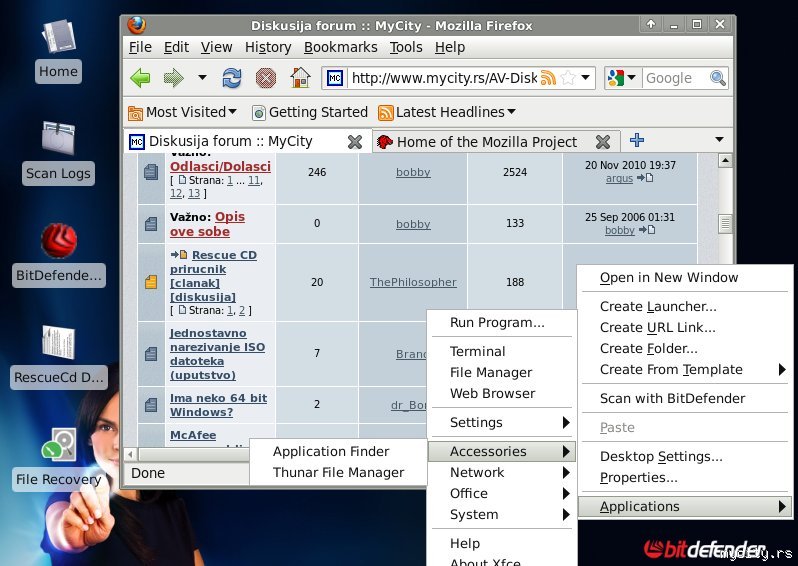Expand the Create From Template submenu
The image size is (798, 566).
[x=686, y=370]
